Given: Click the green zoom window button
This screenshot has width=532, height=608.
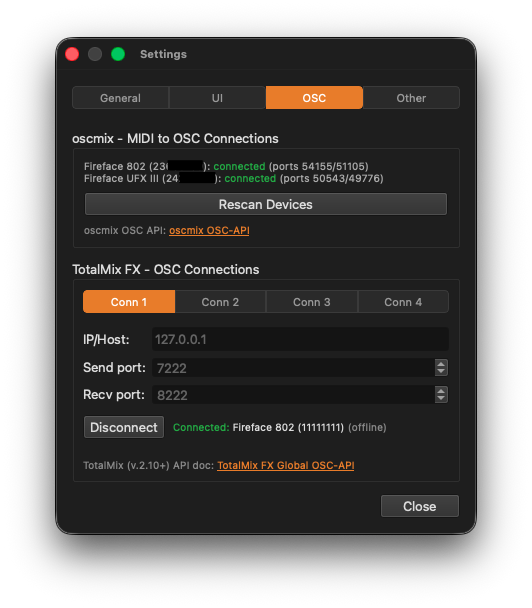Looking at the screenshot, I should point(118,54).
